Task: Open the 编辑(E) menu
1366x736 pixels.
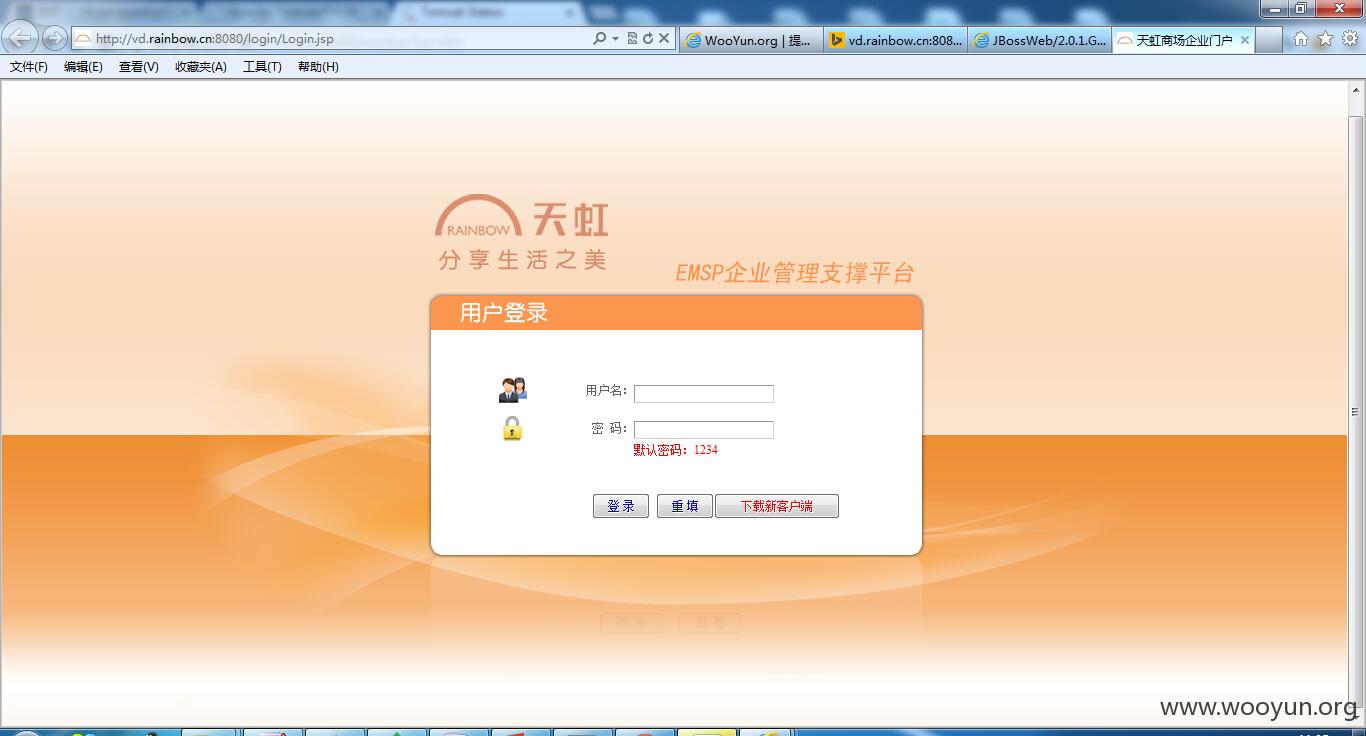Action: point(83,67)
